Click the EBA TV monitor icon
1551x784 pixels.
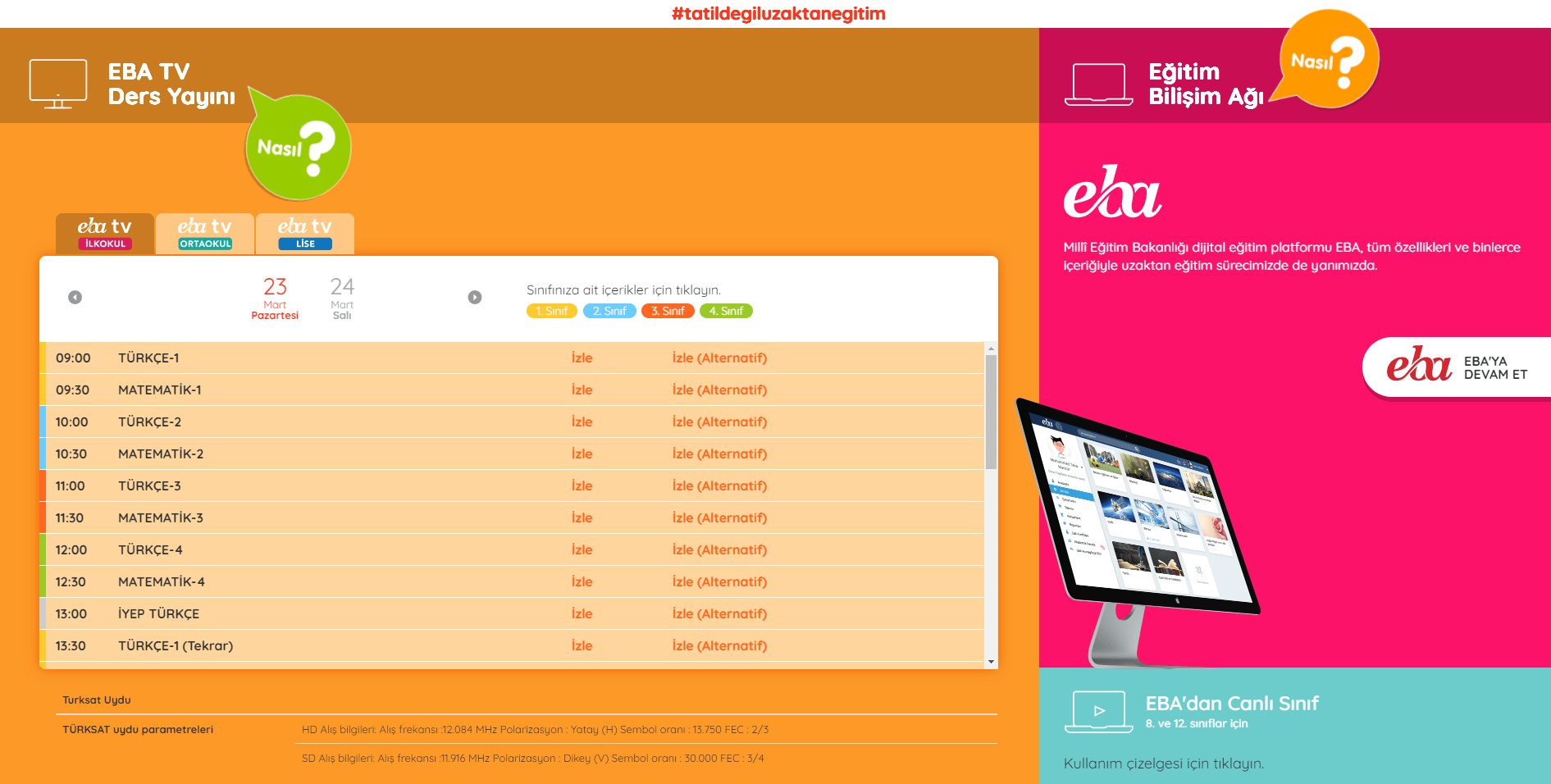(58, 84)
